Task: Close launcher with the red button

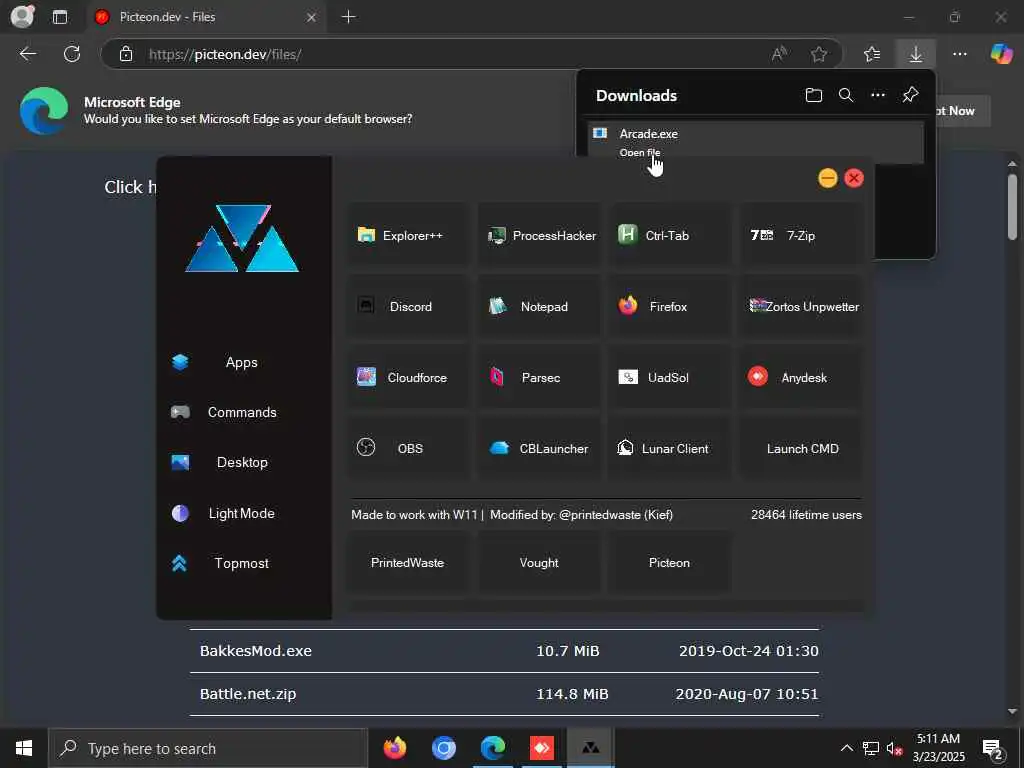Action: pos(854,178)
